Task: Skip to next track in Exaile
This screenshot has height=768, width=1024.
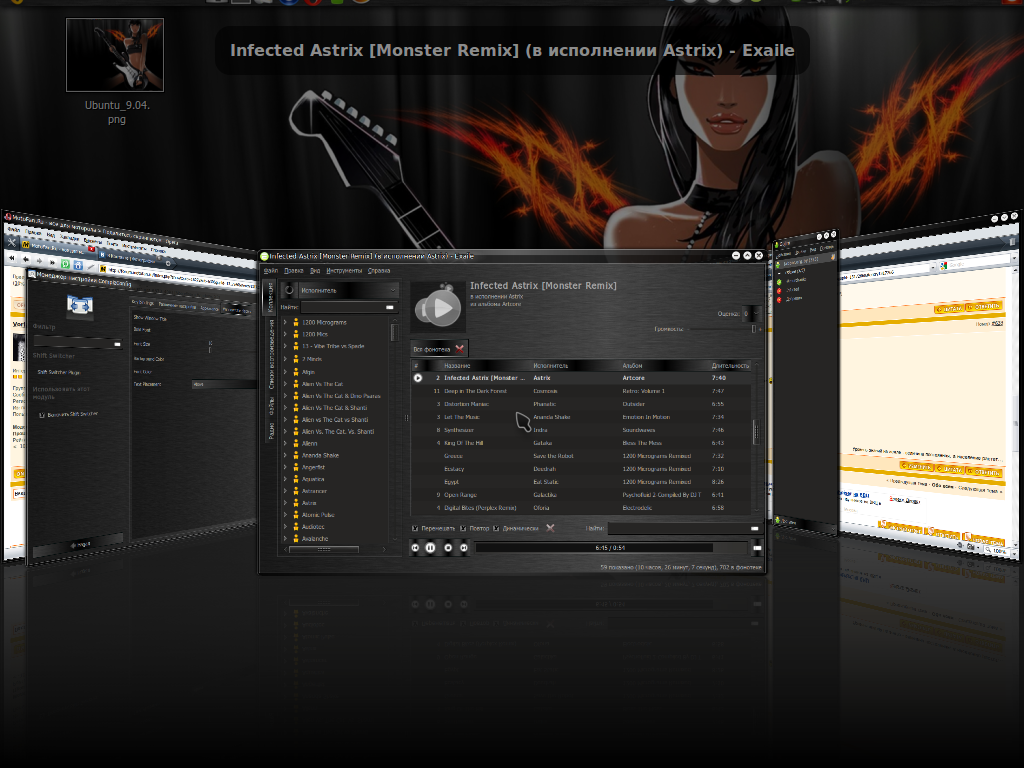Action: pyautogui.click(x=464, y=548)
